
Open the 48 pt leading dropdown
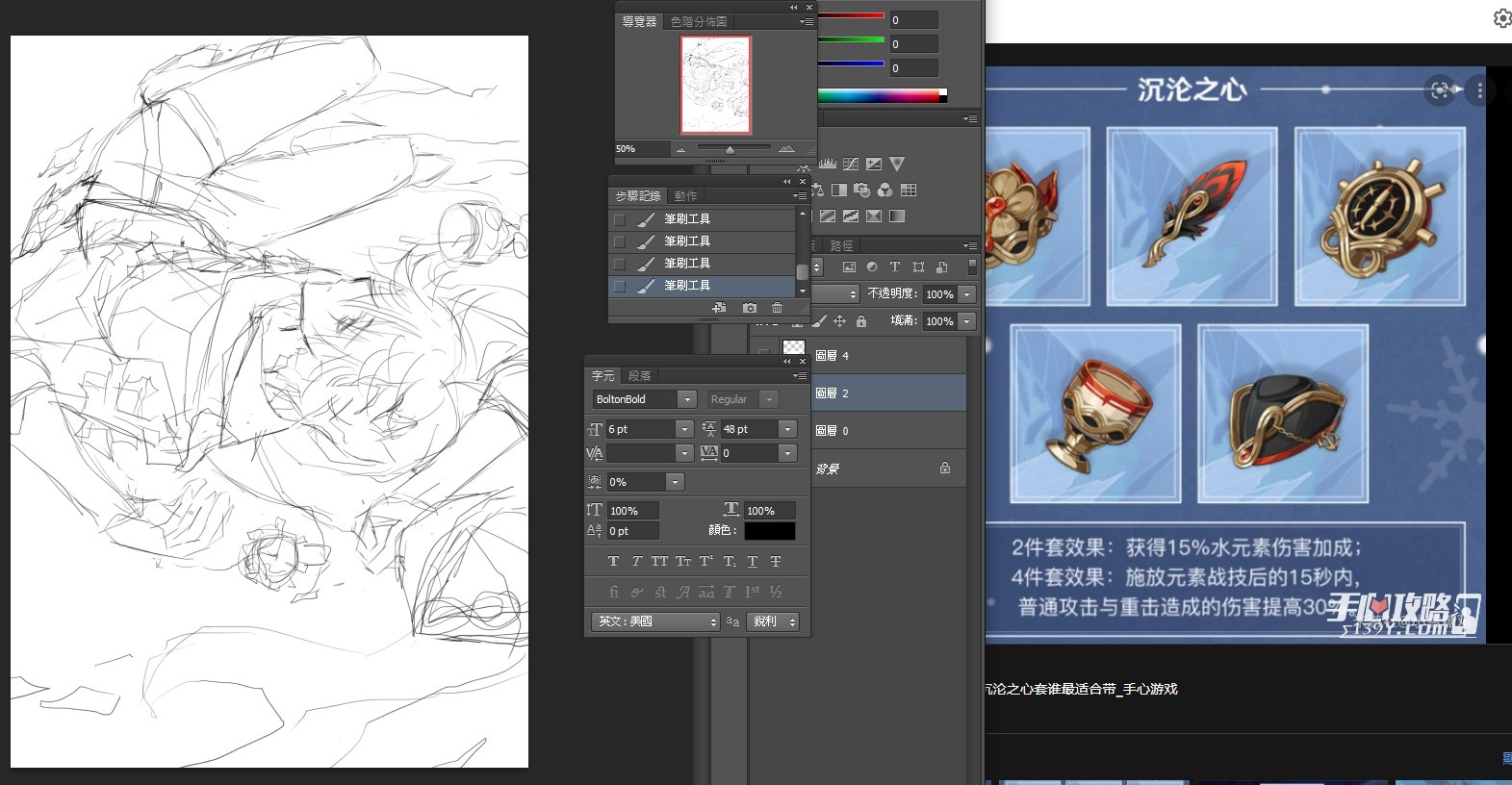coord(787,429)
